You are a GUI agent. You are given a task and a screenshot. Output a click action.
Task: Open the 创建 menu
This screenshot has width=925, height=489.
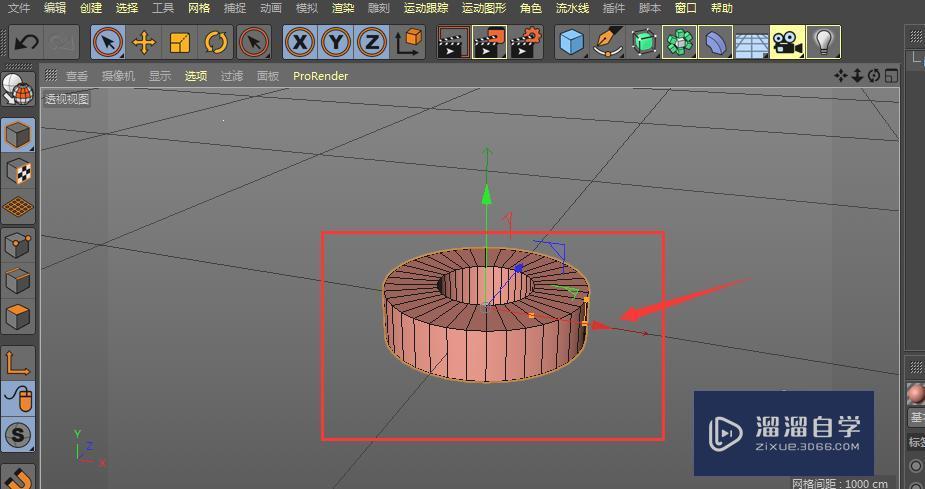point(91,8)
